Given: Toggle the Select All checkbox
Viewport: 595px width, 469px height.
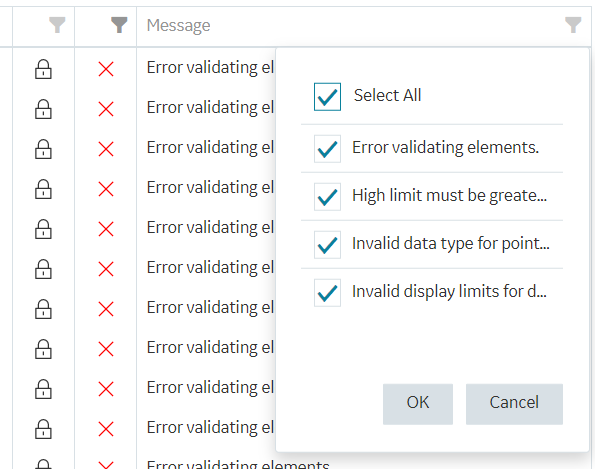Looking at the screenshot, I should coord(327,97).
